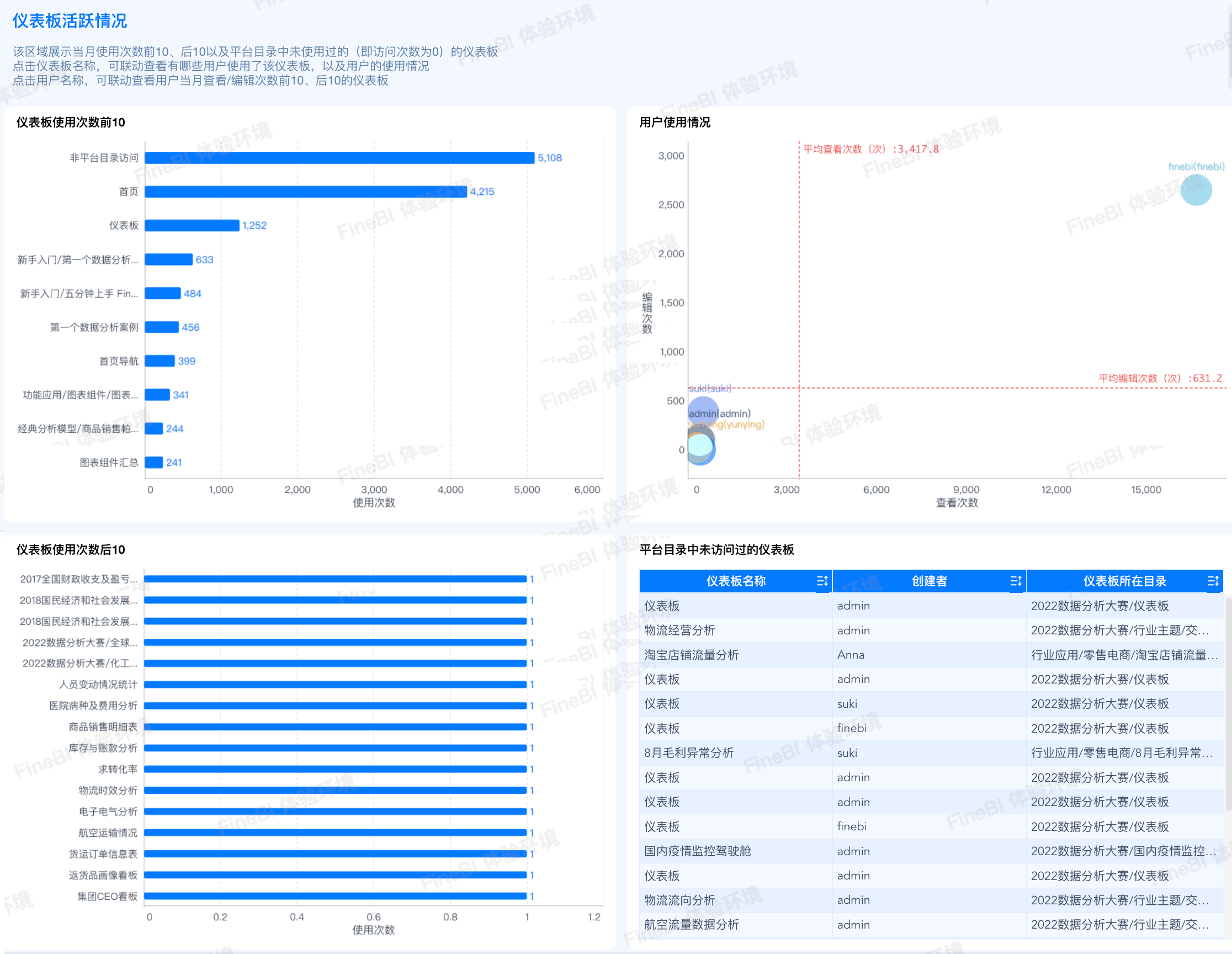Click the finebi(finebi) bubble in scatter chart

pos(1196,190)
